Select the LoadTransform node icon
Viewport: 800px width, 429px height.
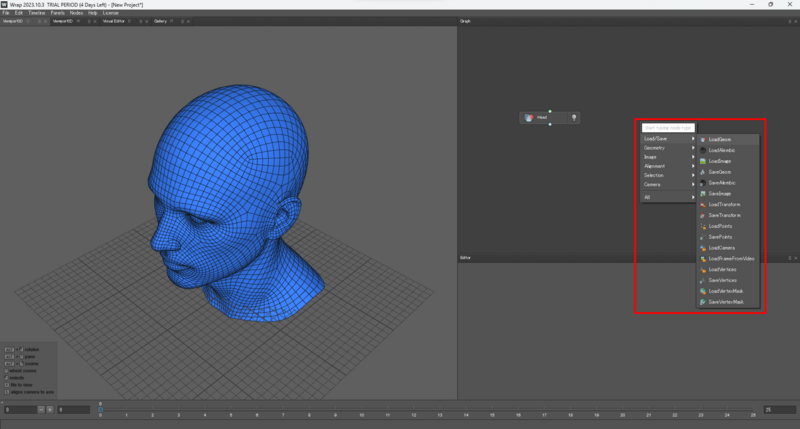click(703, 205)
